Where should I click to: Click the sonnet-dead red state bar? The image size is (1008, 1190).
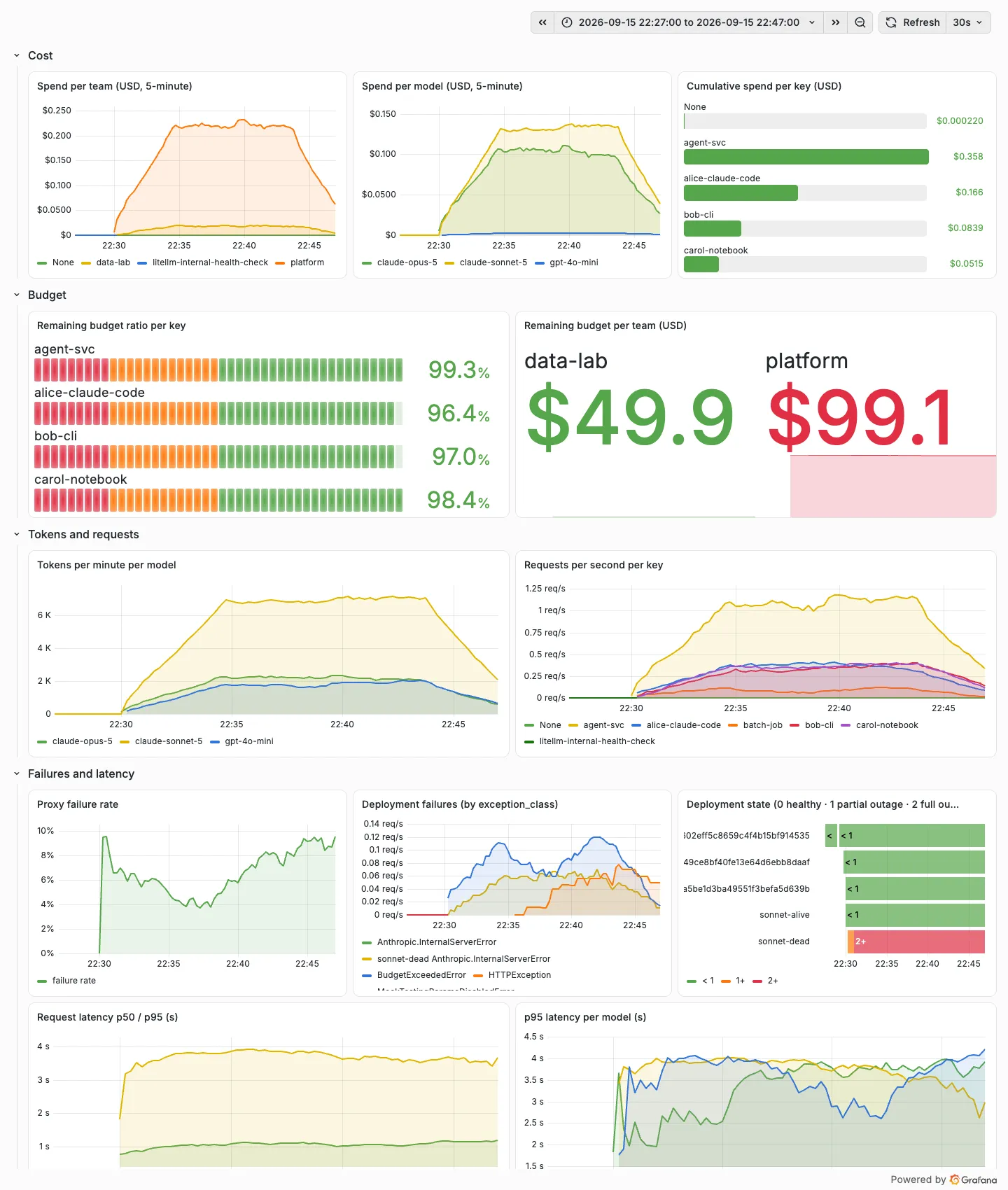tap(919, 941)
